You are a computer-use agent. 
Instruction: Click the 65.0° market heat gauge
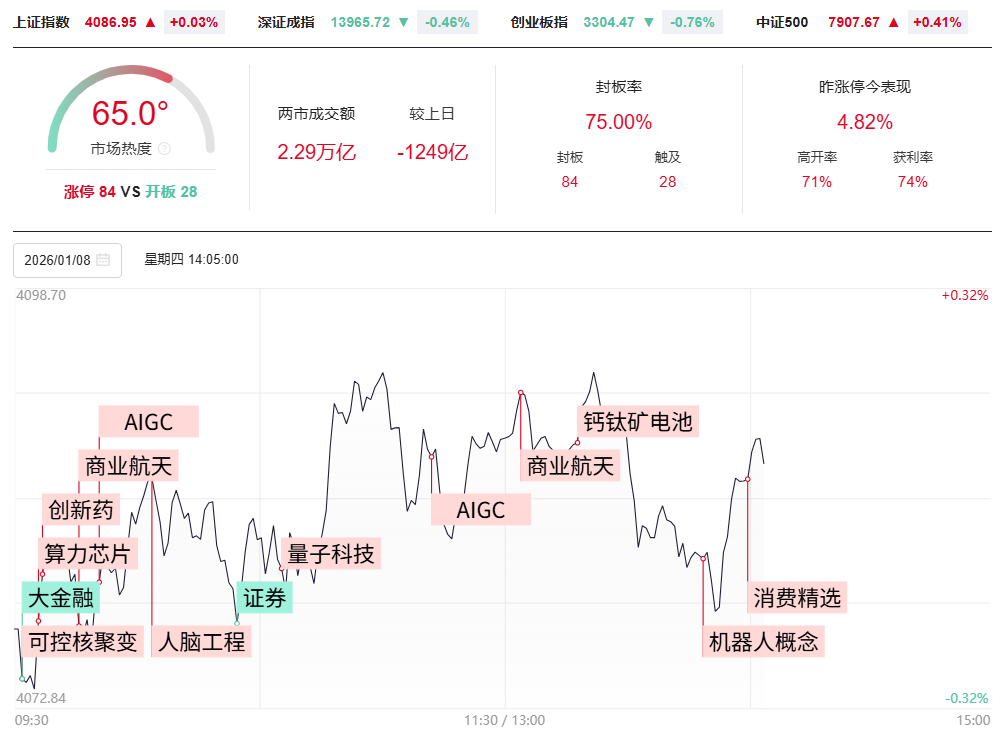click(x=130, y=113)
